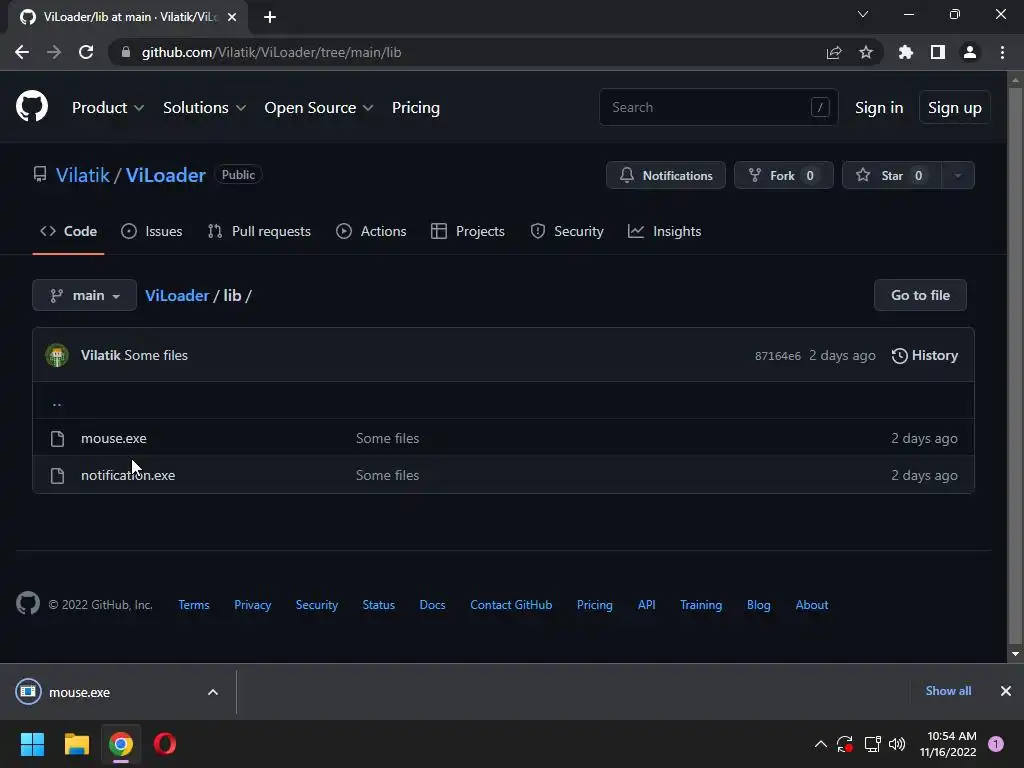Open Chrome tab search chevron
The width and height of the screenshot is (1024, 768).
(x=863, y=14)
